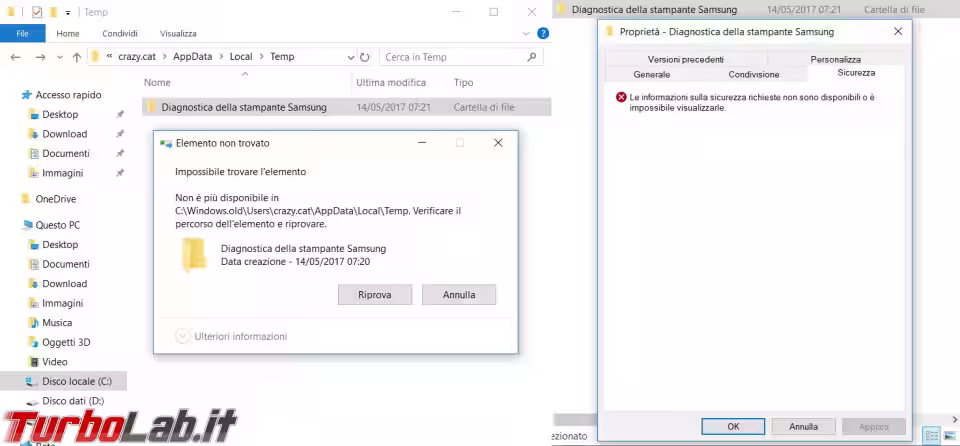The width and height of the screenshot is (960, 446).
Task: Click the Download pin icon
Action: (120, 134)
